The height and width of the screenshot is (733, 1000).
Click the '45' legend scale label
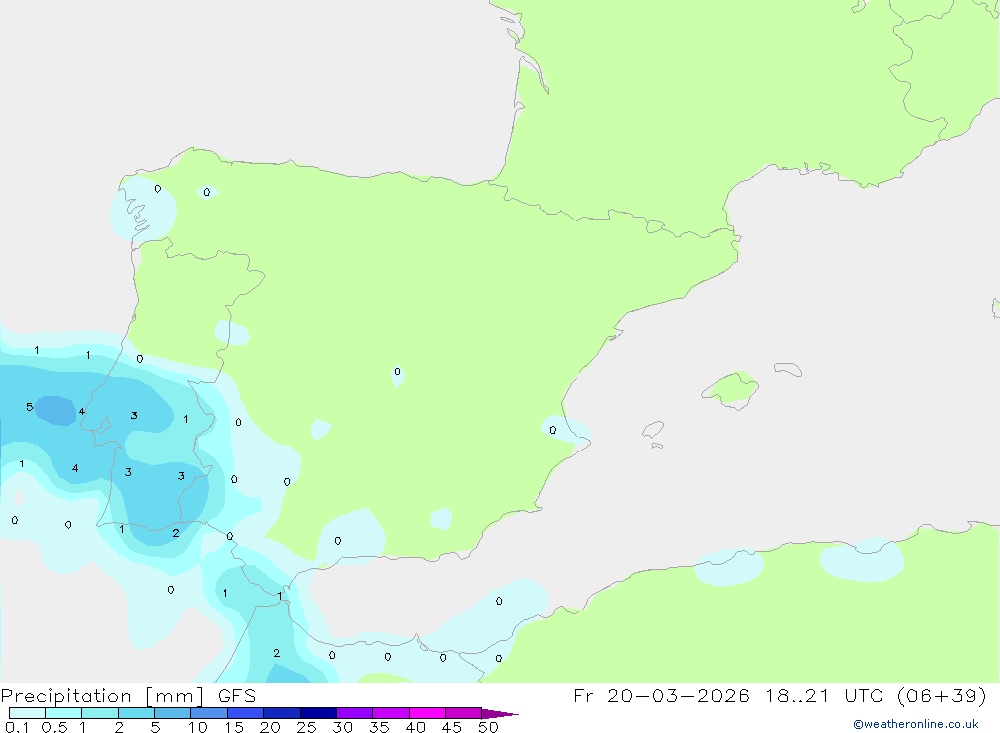(452, 727)
